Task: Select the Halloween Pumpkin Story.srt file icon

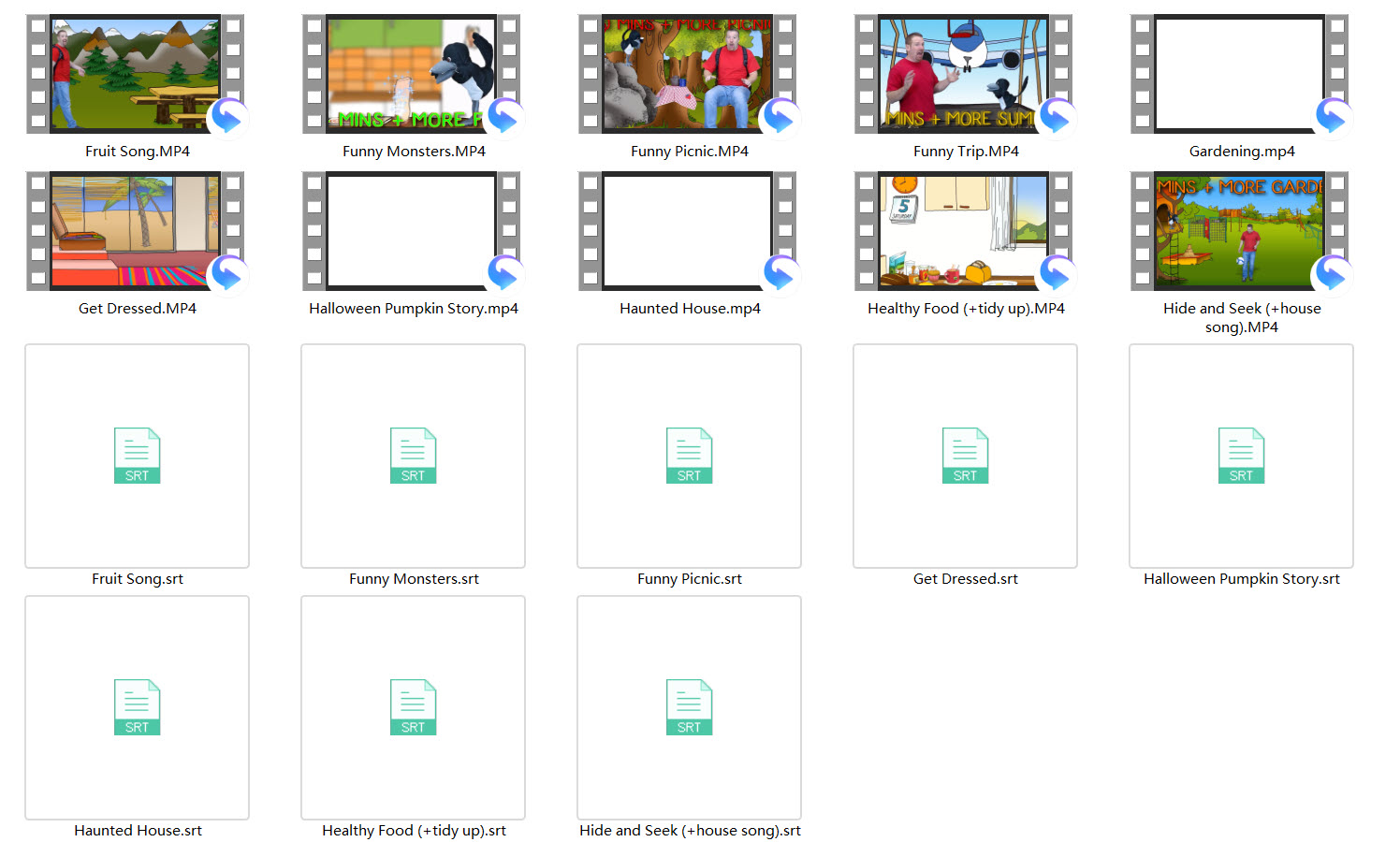Action: pos(1241,456)
